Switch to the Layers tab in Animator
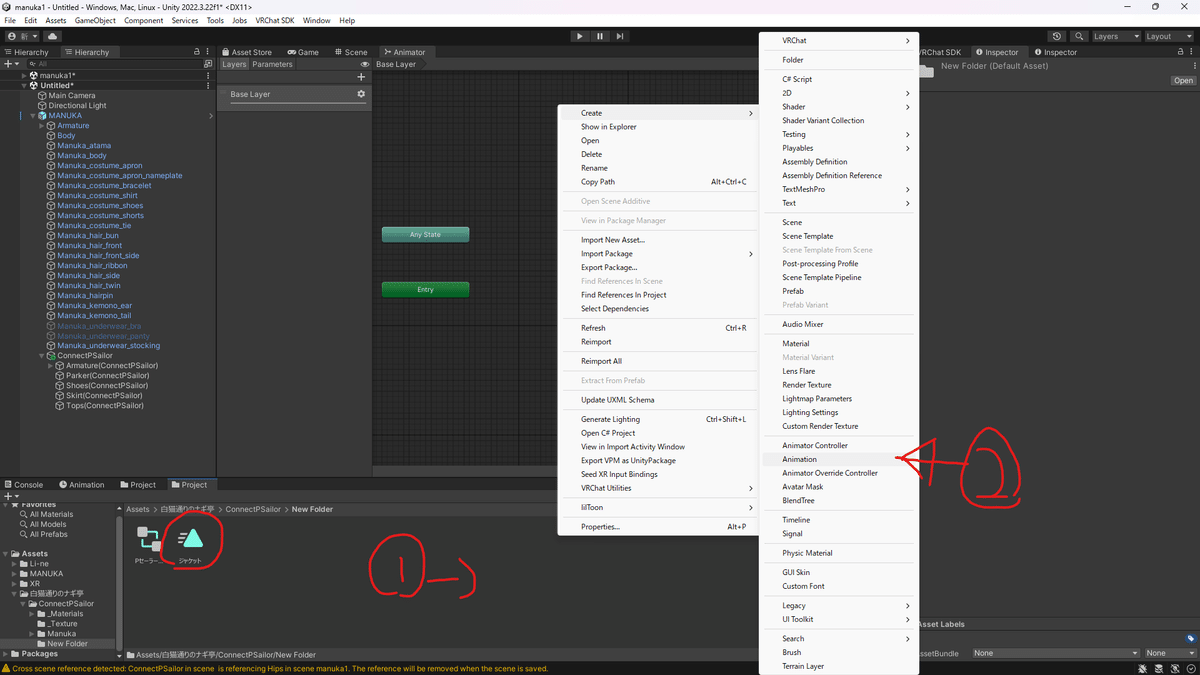This screenshot has width=1200, height=675. [x=234, y=64]
